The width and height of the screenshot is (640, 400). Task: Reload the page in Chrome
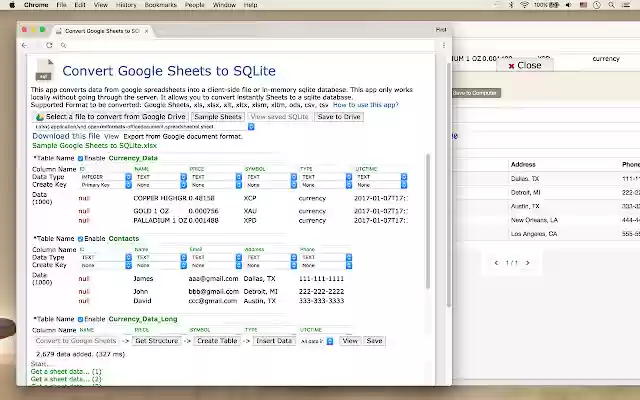click(49, 45)
